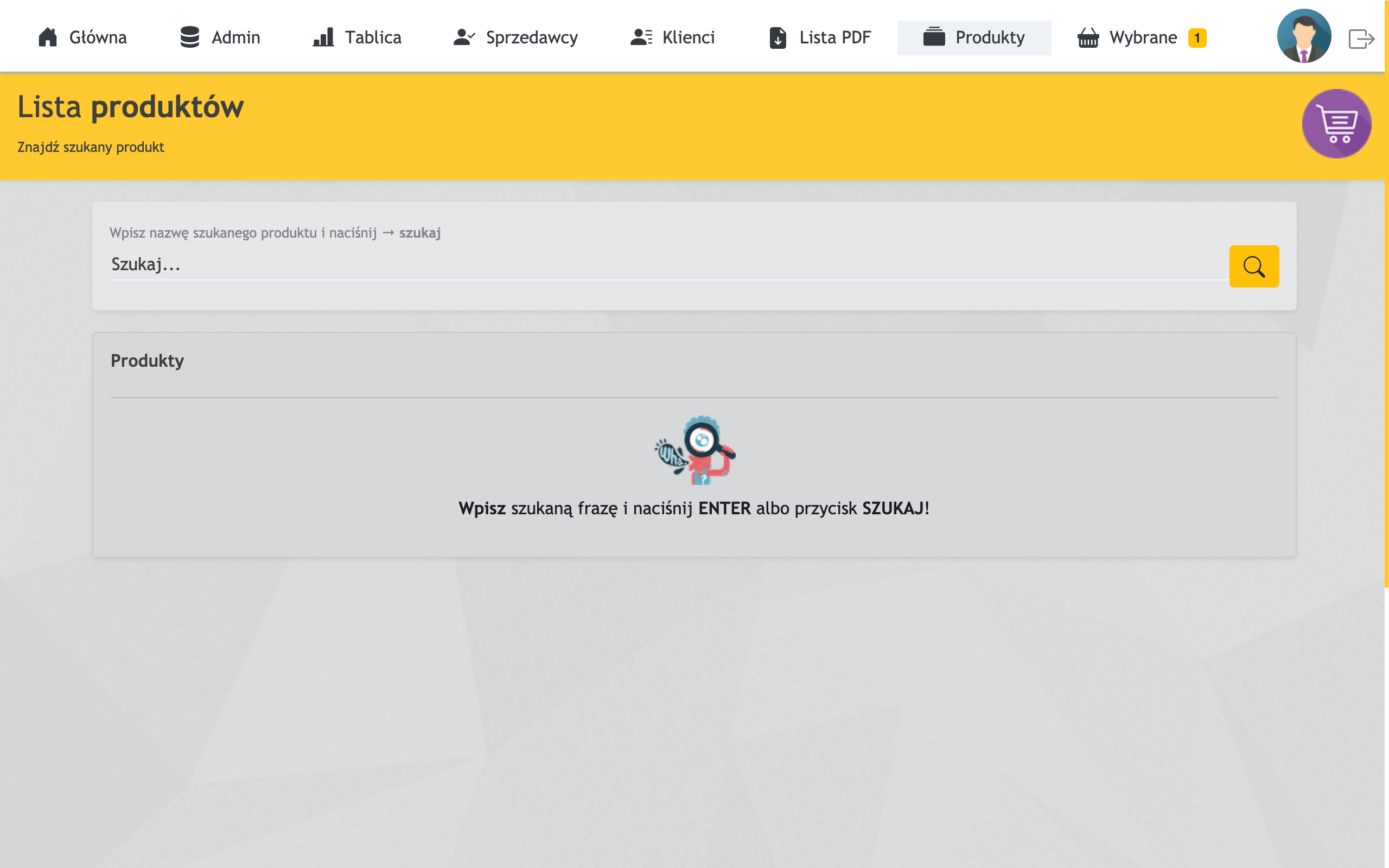Screen dimensions: 1389x868
Task: Click the database icon beside Admin
Action: coord(189,37)
